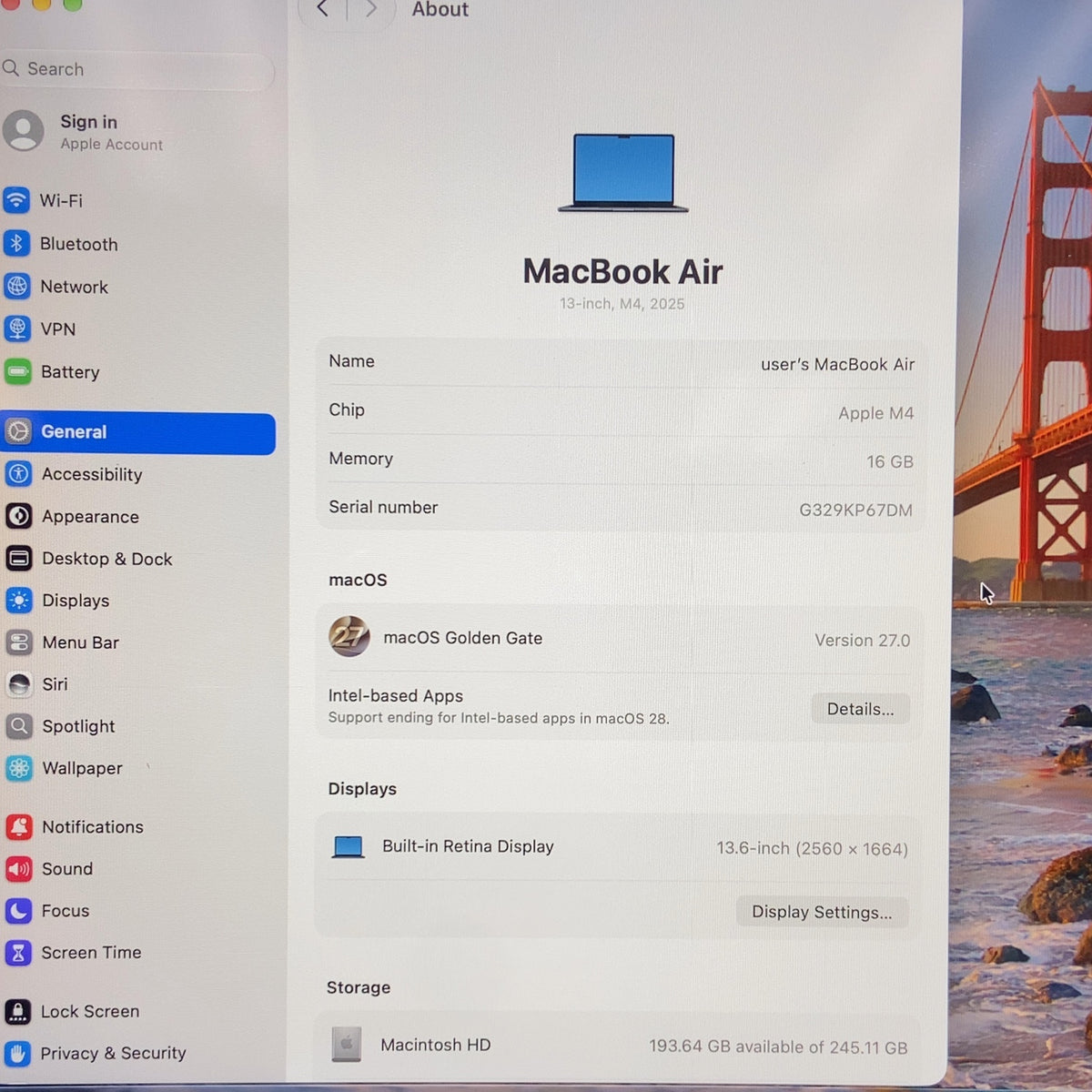The image size is (1092, 1092).
Task: Open Desktop & Dock settings
Action: (x=138, y=558)
